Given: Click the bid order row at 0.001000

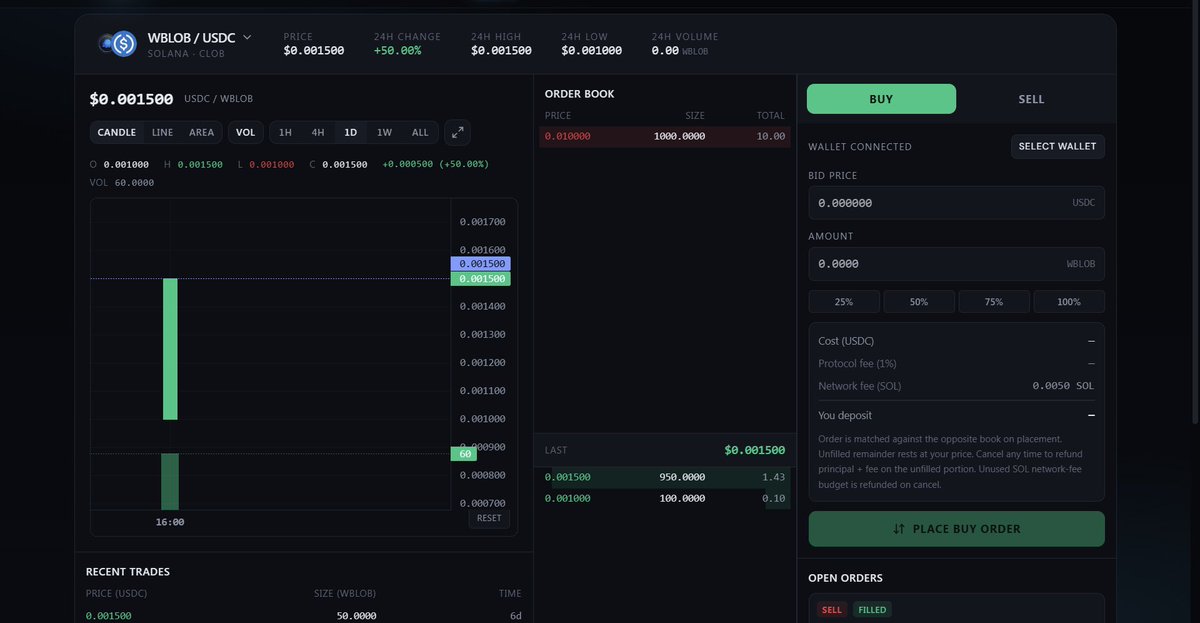Looking at the screenshot, I should pyautogui.click(x=665, y=498).
